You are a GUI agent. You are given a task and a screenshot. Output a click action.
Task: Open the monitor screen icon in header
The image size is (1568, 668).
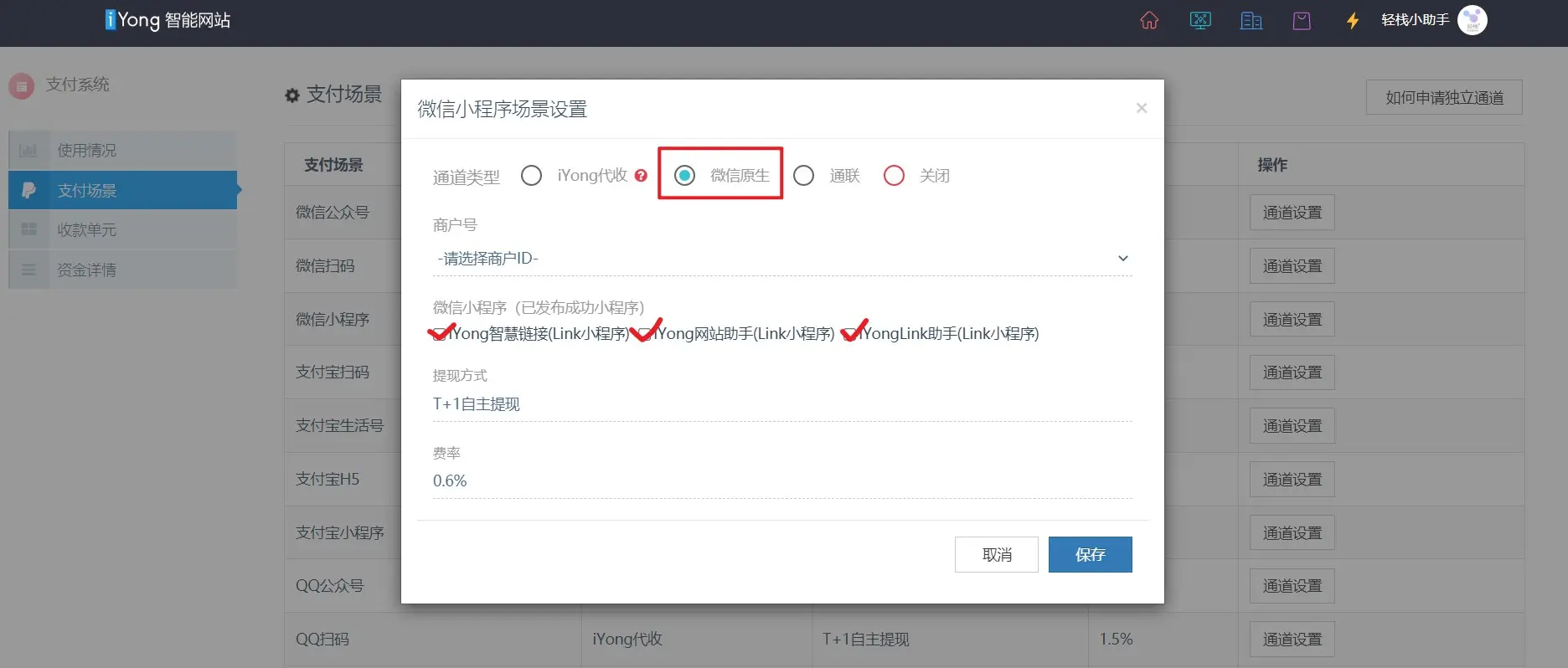pos(1199,21)
